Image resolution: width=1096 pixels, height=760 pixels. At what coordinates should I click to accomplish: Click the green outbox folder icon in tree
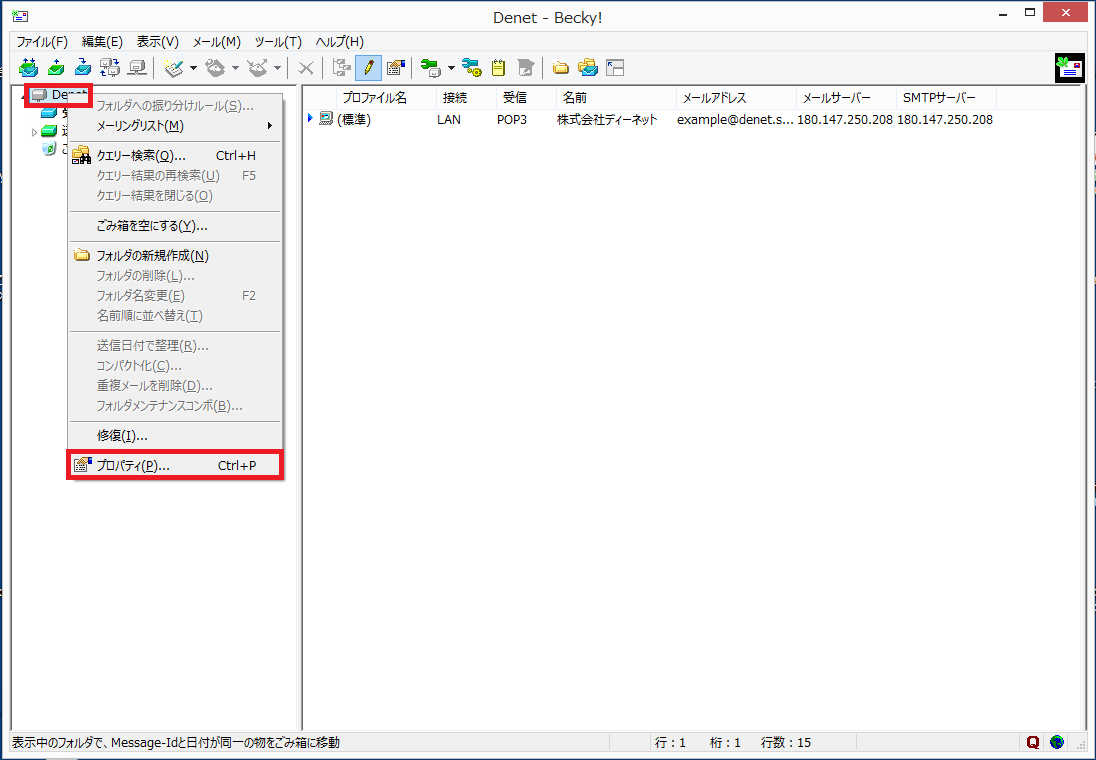click(49, 131)
